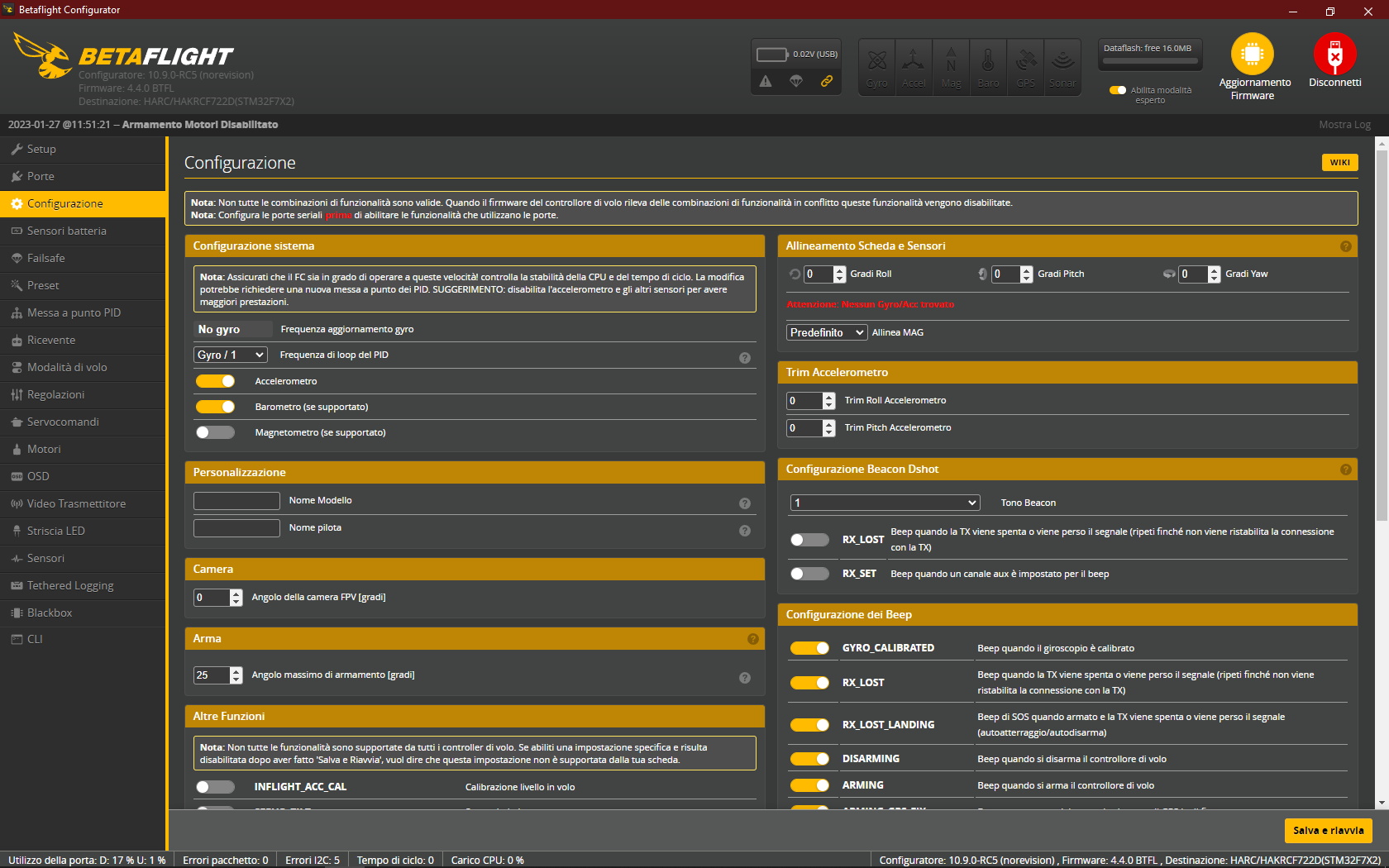Image resolution: width=1389 pixels, height=868 pixels.
Task: Click the Aggiornamento Firmware chip icon
Action: tap(1252, 54)
